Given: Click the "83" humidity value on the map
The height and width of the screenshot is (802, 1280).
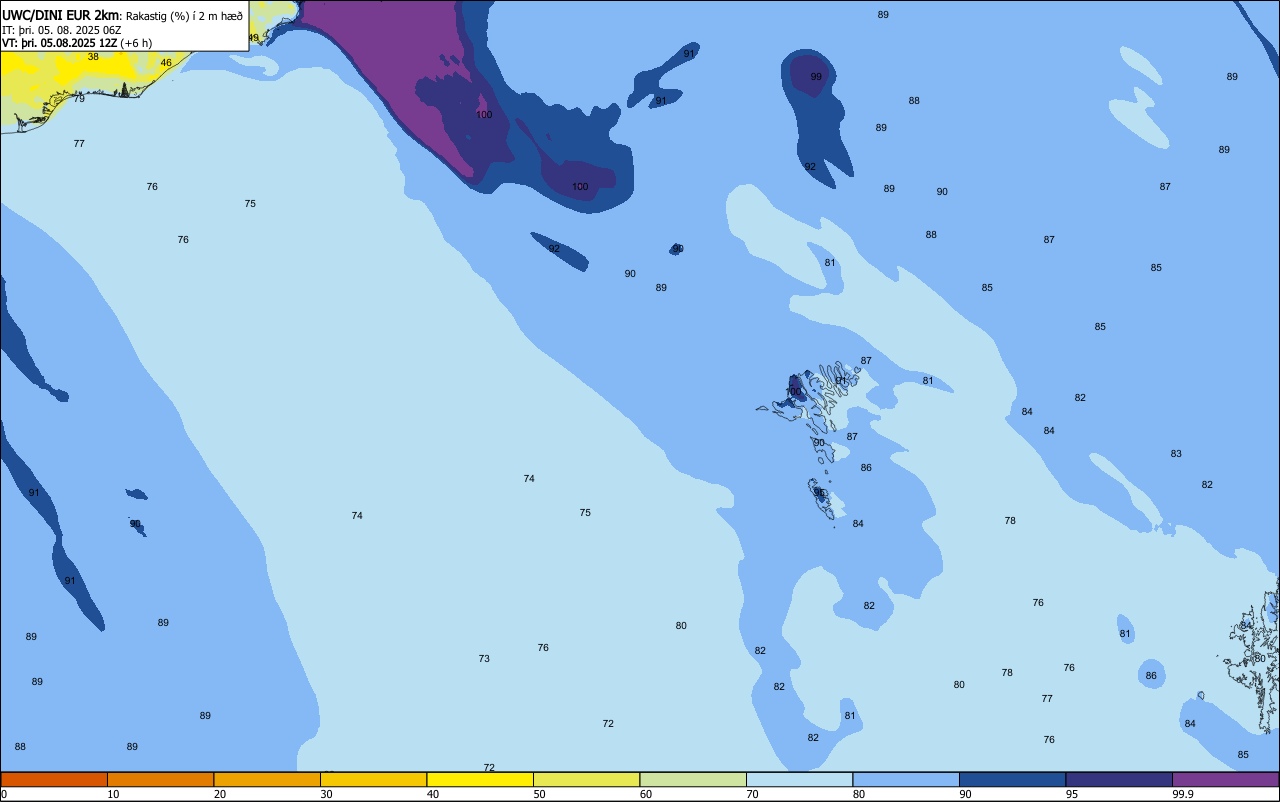Looking at the screenshot, I should click(x=1176, y=454).
